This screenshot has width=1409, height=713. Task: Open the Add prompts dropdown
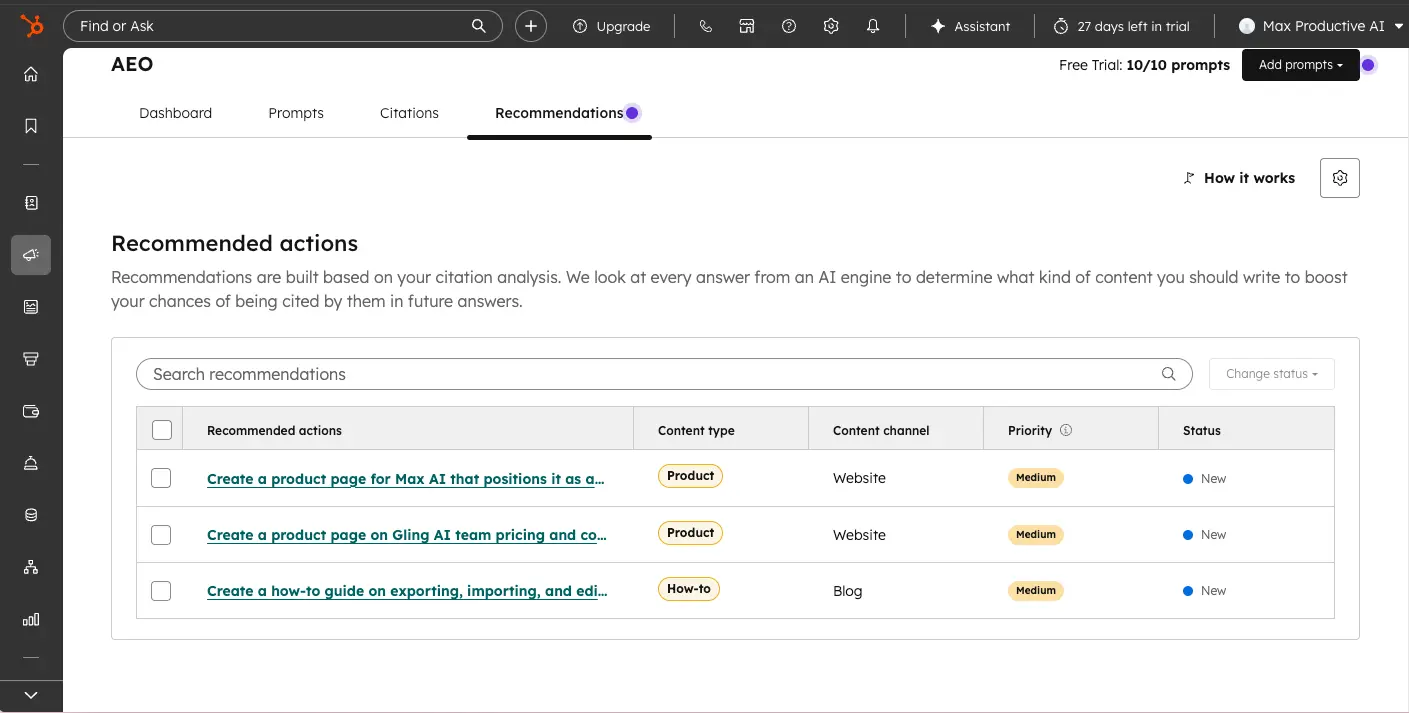[x=1300, y=64]
